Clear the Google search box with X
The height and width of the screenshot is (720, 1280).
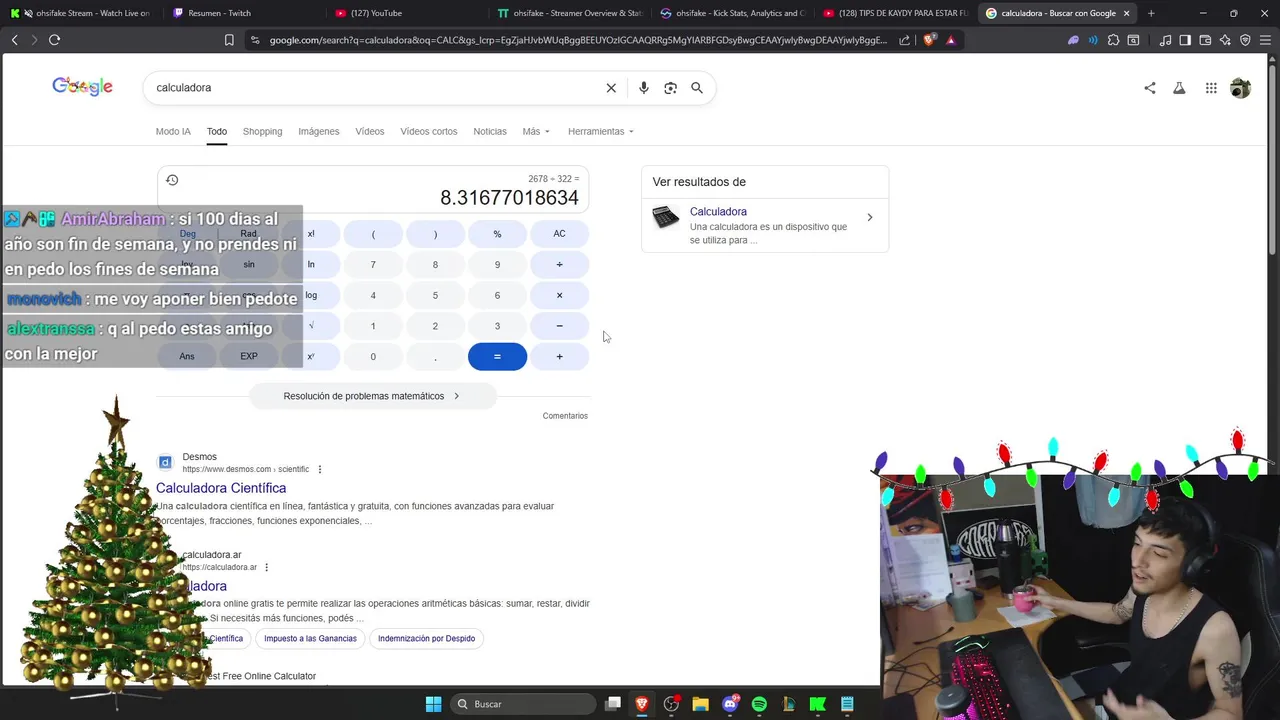(611, 88)
